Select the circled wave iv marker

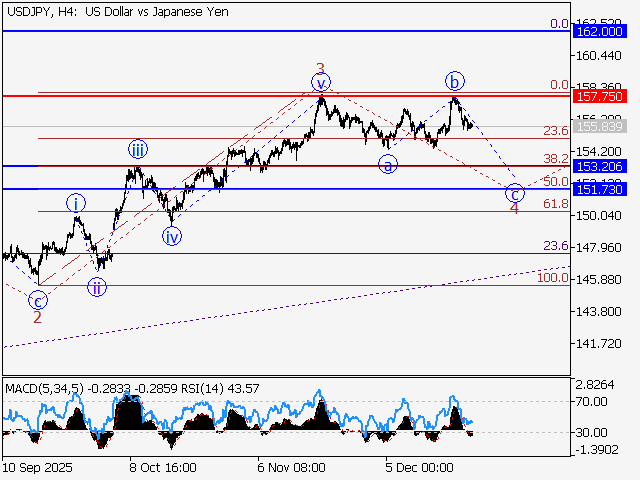(x=172, y=237)
